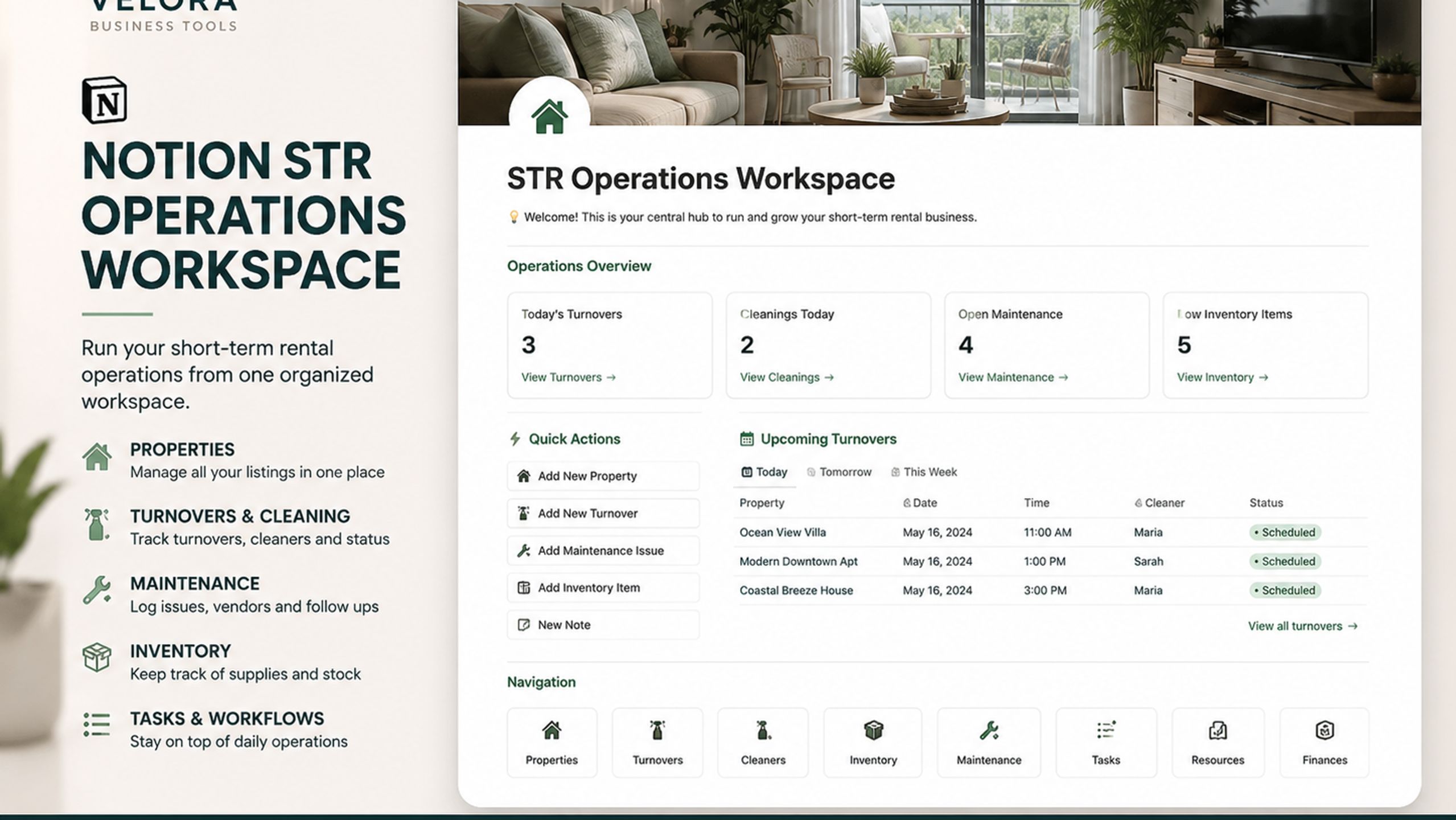Open the Coastal Breeze House row
The image size is (1456, 820).
pos(1050,591)
